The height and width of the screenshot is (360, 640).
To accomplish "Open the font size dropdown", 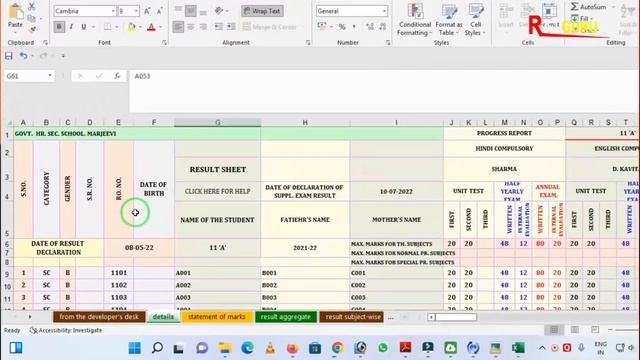I will click(x=136, y=11).
